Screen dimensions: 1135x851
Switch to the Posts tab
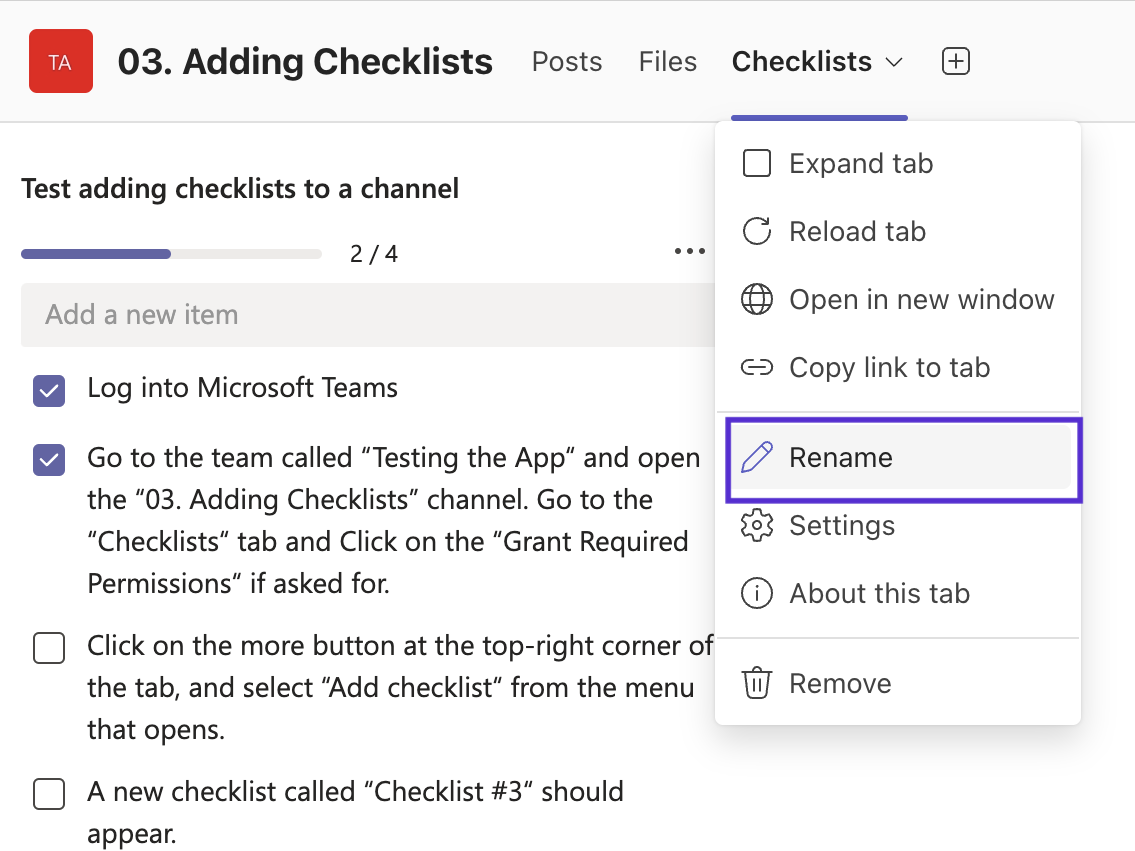(567, 62)
